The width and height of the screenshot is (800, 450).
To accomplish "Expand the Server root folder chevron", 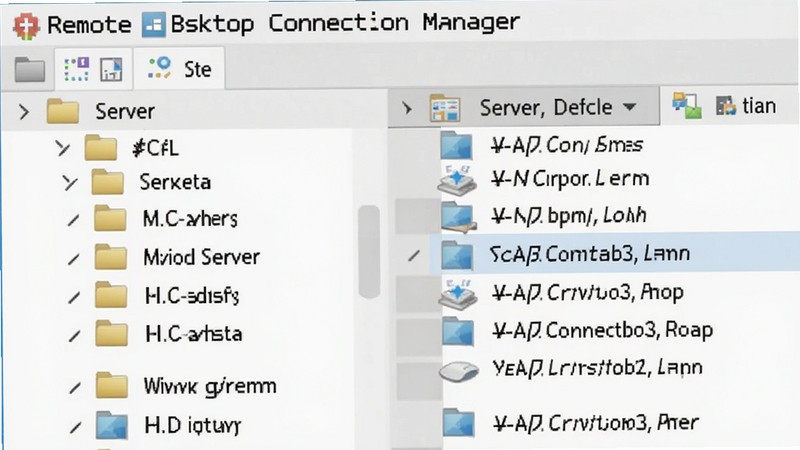I will pos(23,112).
